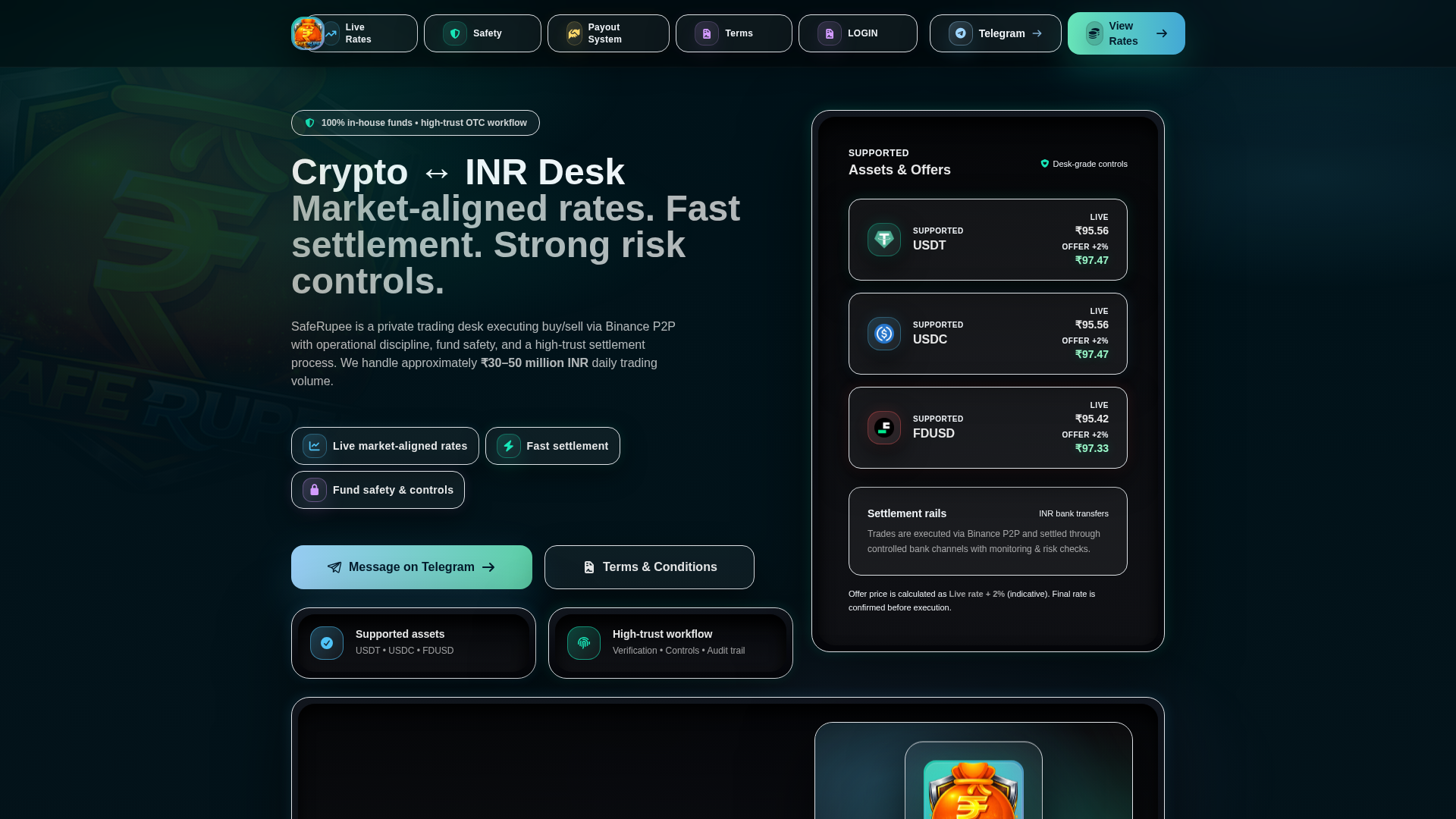This screenshot has width=1456, height=819.
Task: Select the Live market-aligned rates chip
Action: pos(385,446)
